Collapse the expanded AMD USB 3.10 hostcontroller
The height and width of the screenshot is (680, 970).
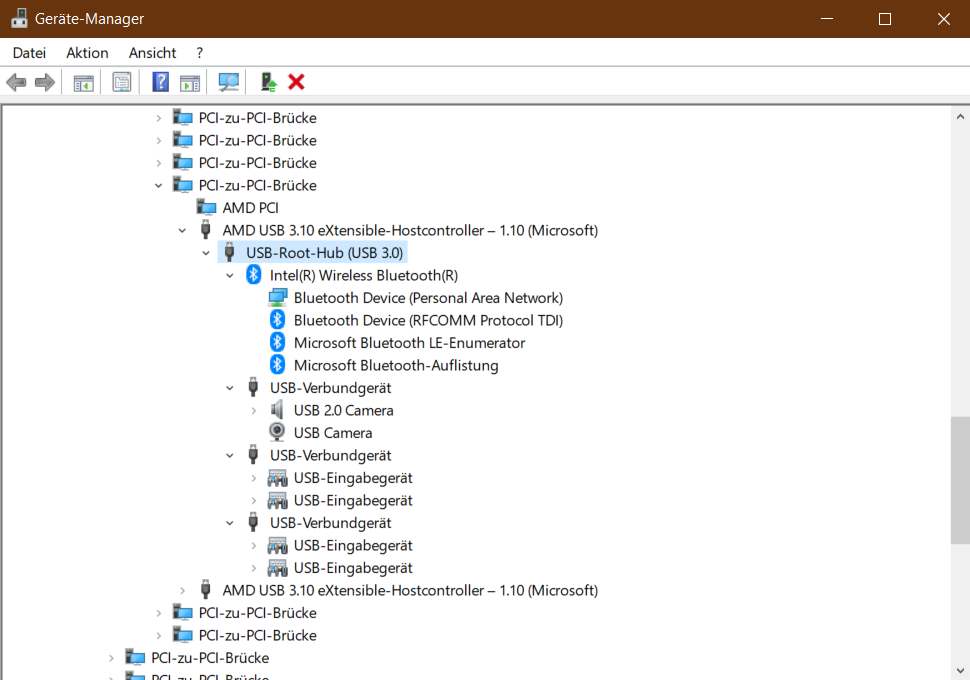(x=182, y=231)
